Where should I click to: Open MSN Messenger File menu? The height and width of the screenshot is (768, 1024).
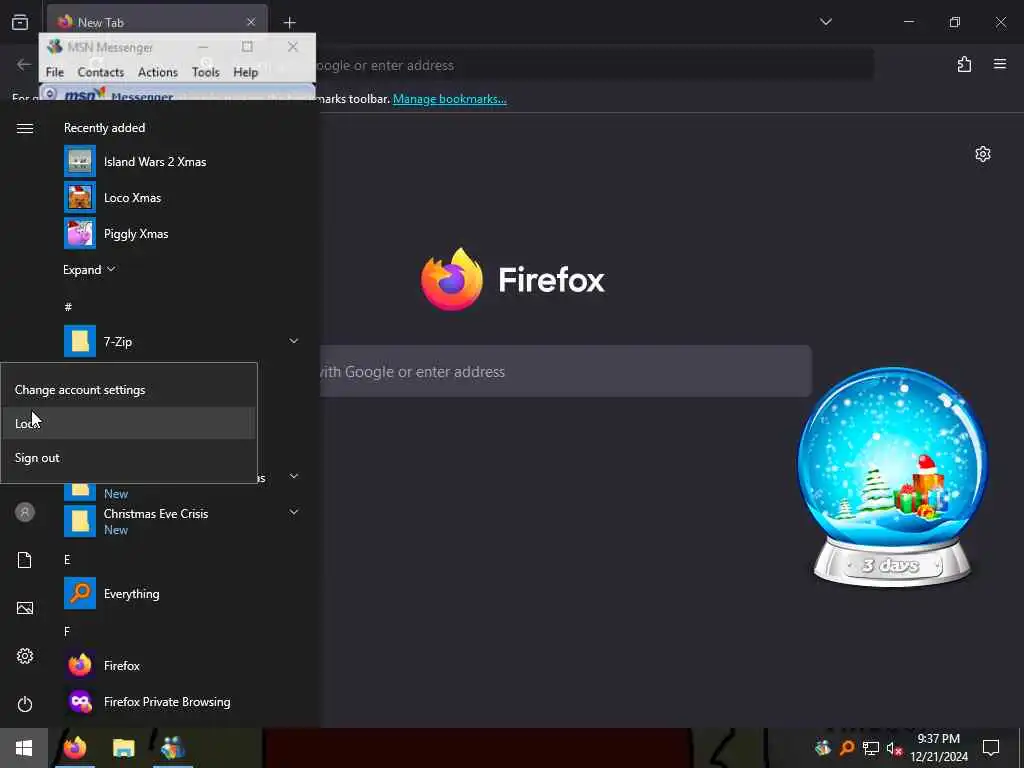click(x=55, y=72)
